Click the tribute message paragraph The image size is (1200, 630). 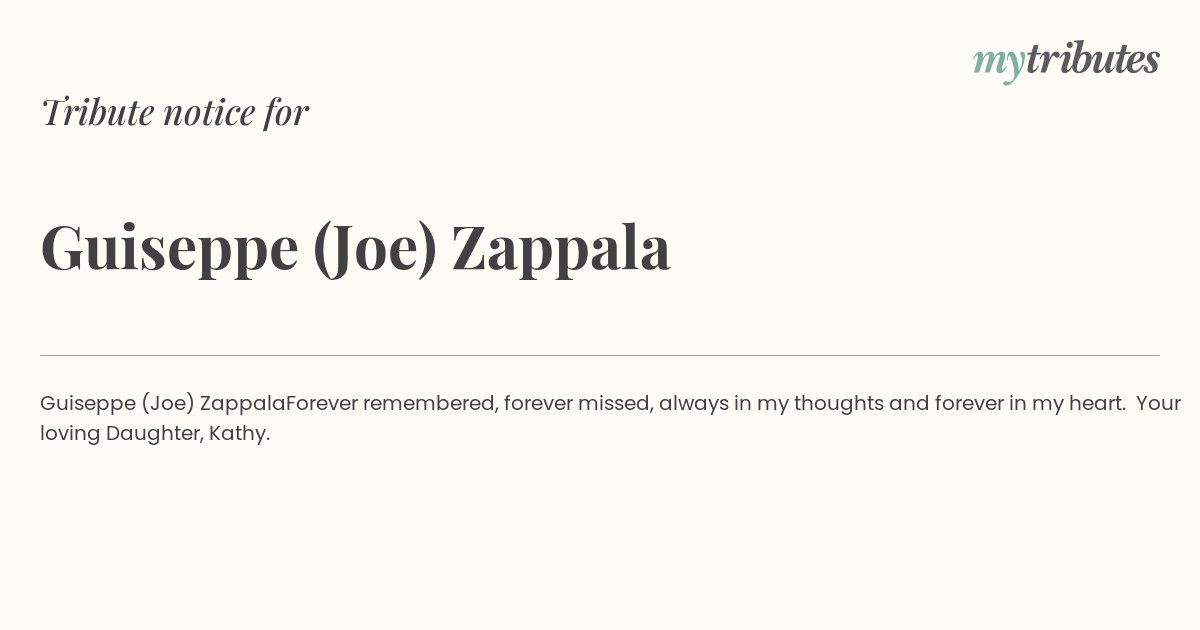pos(610,418)
